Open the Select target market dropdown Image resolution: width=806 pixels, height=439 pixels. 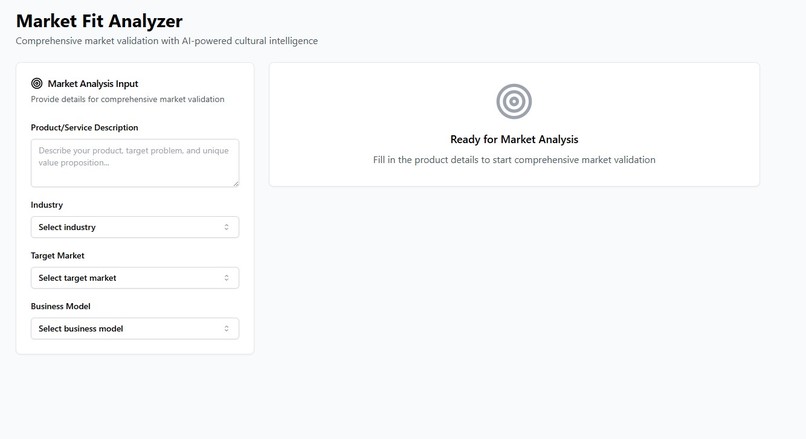(135, 278)
